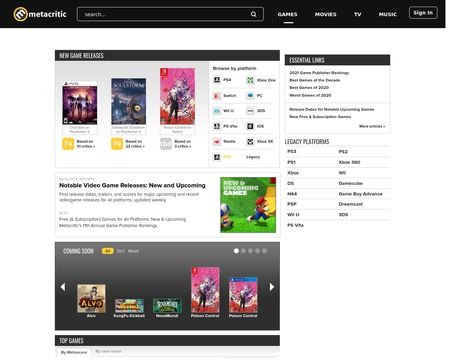Open the Stadia platform icon
The width and height of the screenshot is (450, 360).
click(217, 142)
